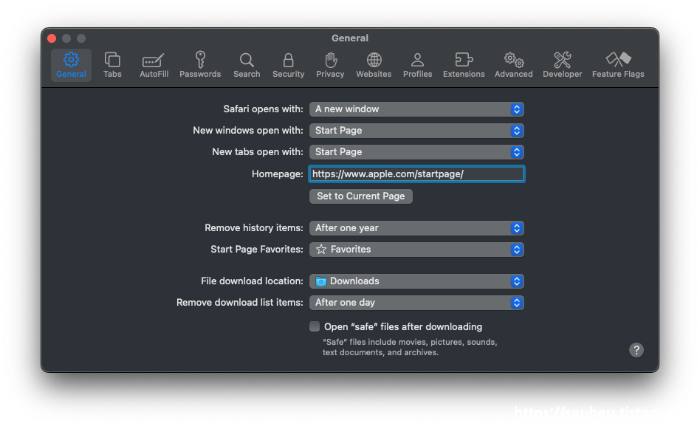The image size is (700, 426).
Task: Open the Security lock pane
Action: coord(288,65)
